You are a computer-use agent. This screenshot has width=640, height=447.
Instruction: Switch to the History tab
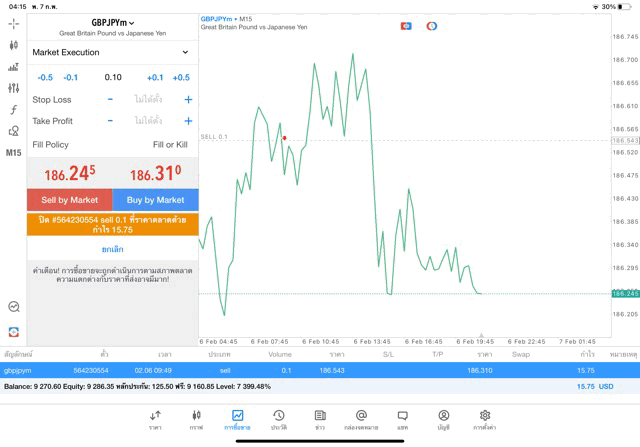(279, 419)
